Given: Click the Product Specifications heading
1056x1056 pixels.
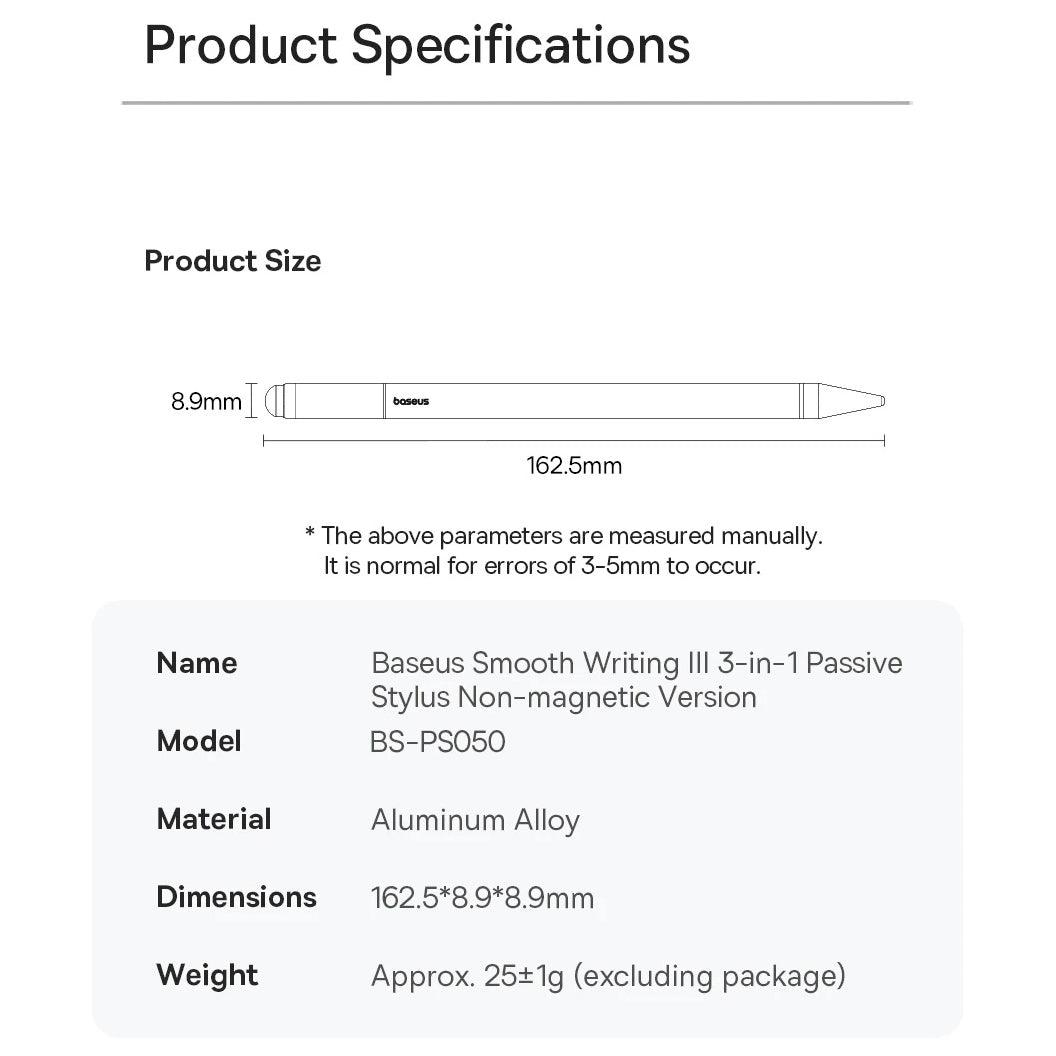Looking at the screenshot, I should [x=417, y=45].
